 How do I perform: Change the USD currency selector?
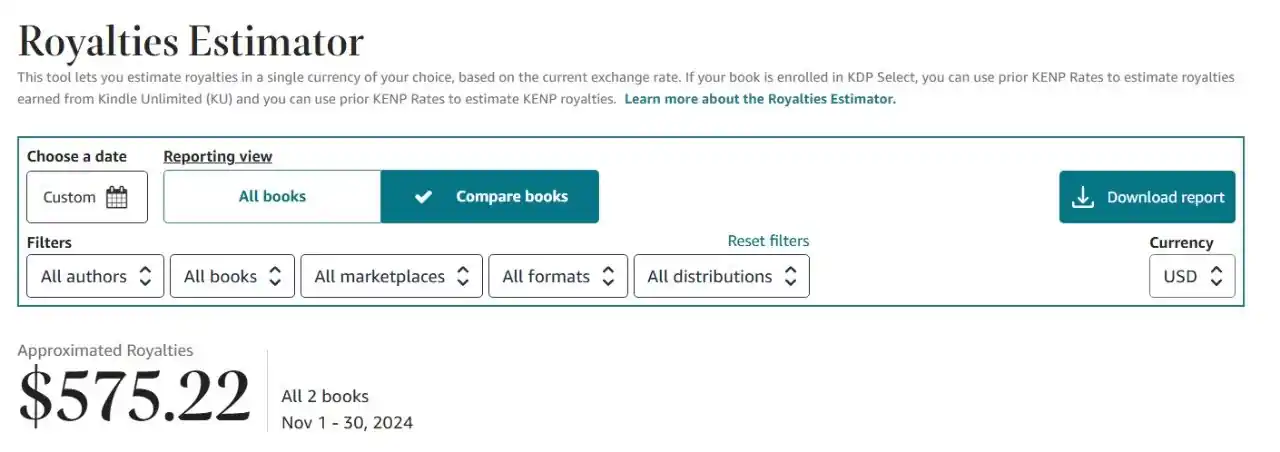tap(1192, 276)
